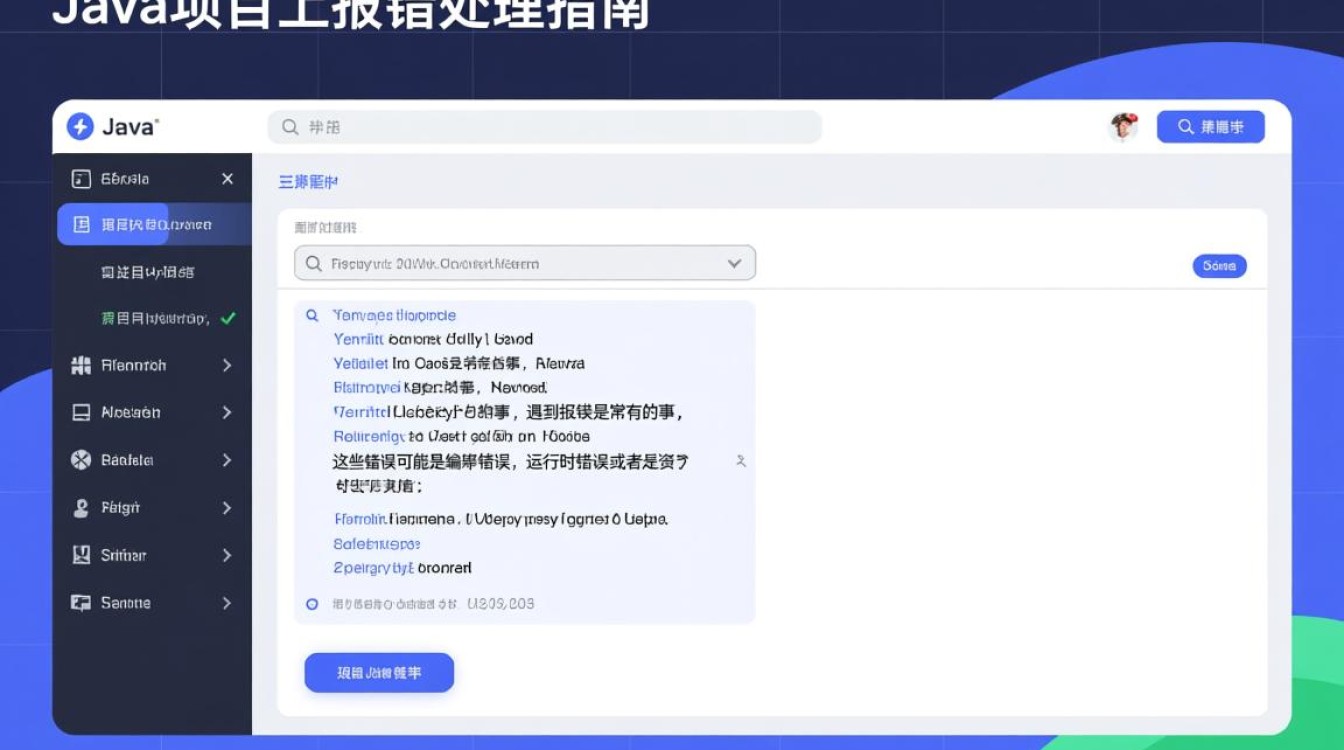Select the fourth result row ending 'Navoed'

(440, 387)
